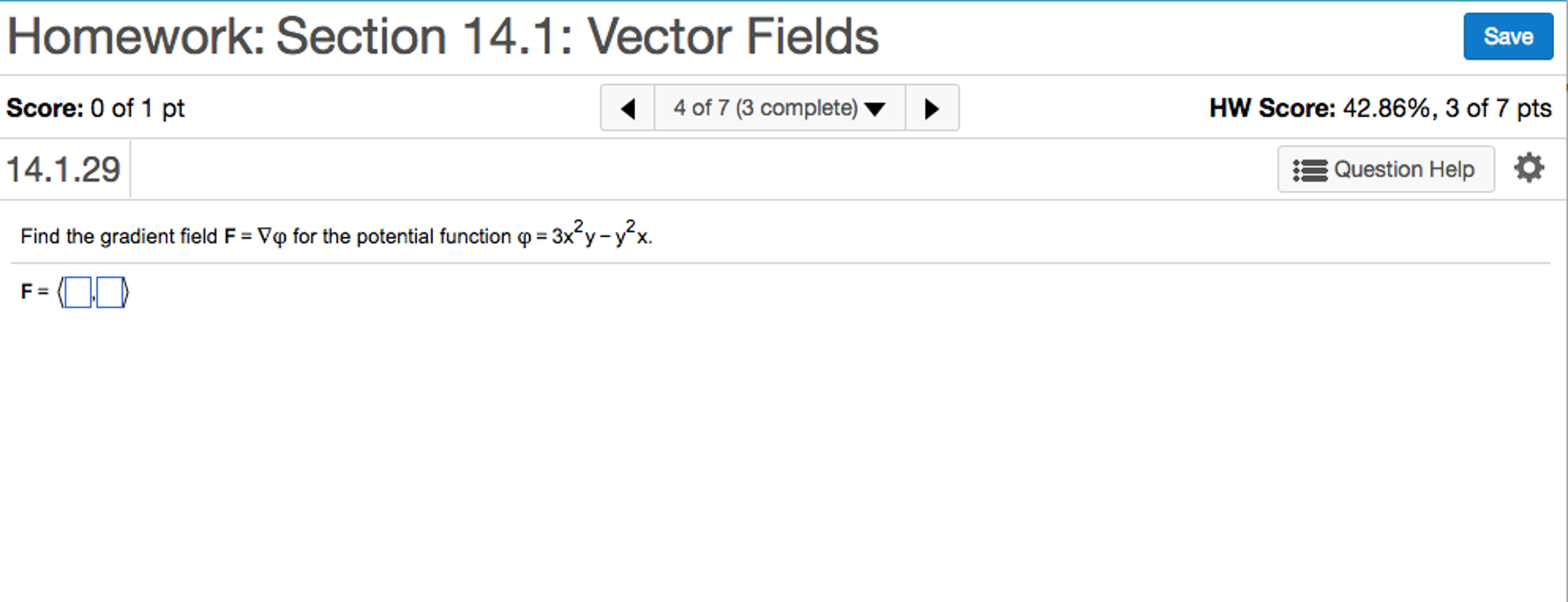The width and height of the screenshot is (1568, 602).
Task: Select the question label 14.1.29
Action: [65, 168]
